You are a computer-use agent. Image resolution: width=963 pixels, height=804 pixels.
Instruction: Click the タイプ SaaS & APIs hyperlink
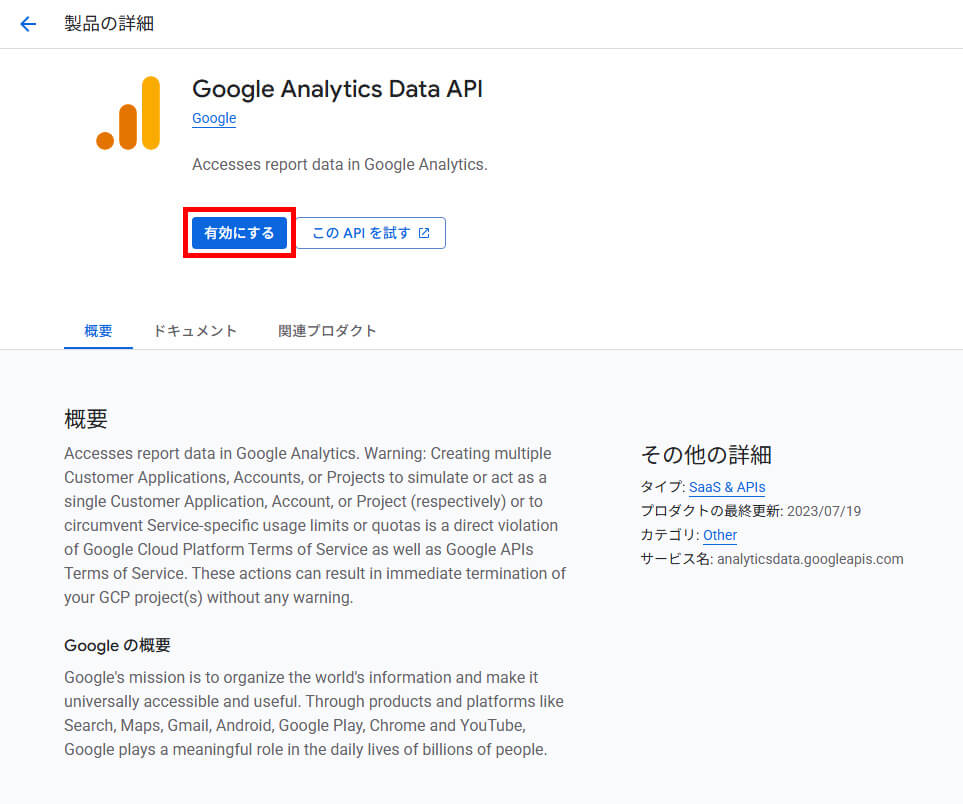[726, 487]
